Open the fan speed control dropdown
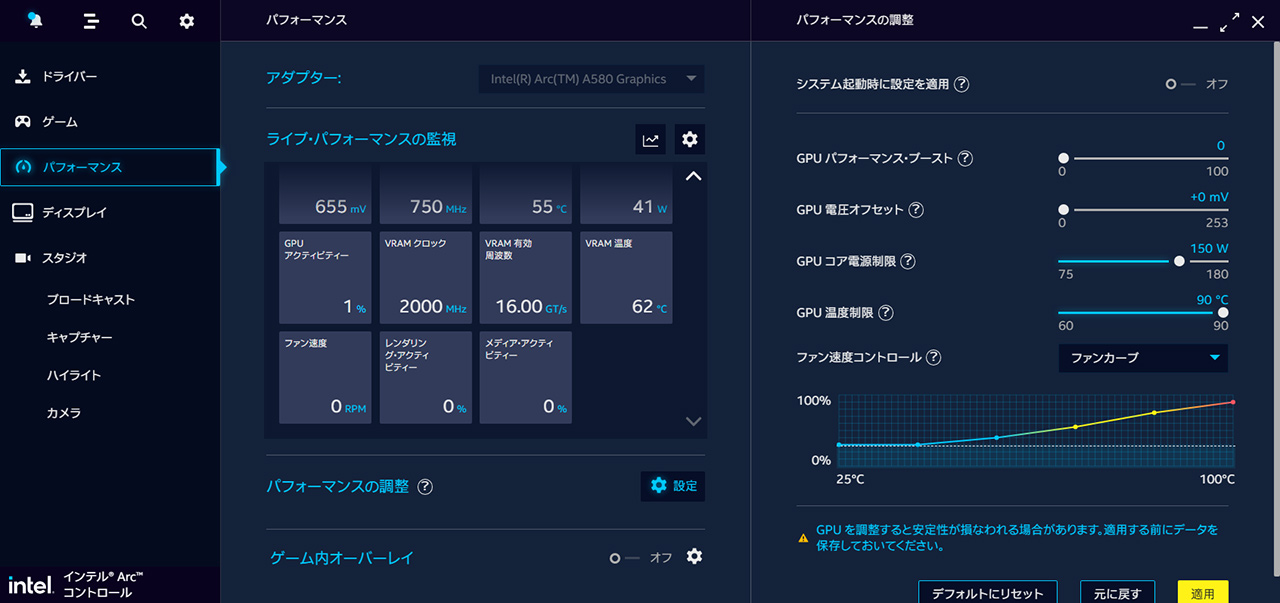The height and width of the screenshot is (603, 1280). point(1143,357)
